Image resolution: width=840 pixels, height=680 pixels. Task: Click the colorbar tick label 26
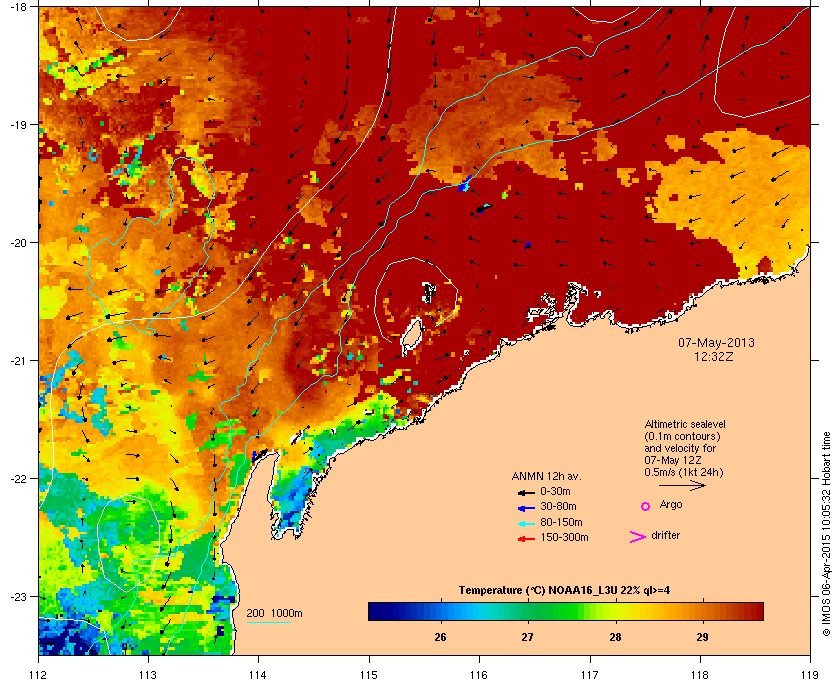[x=440, y=638]
